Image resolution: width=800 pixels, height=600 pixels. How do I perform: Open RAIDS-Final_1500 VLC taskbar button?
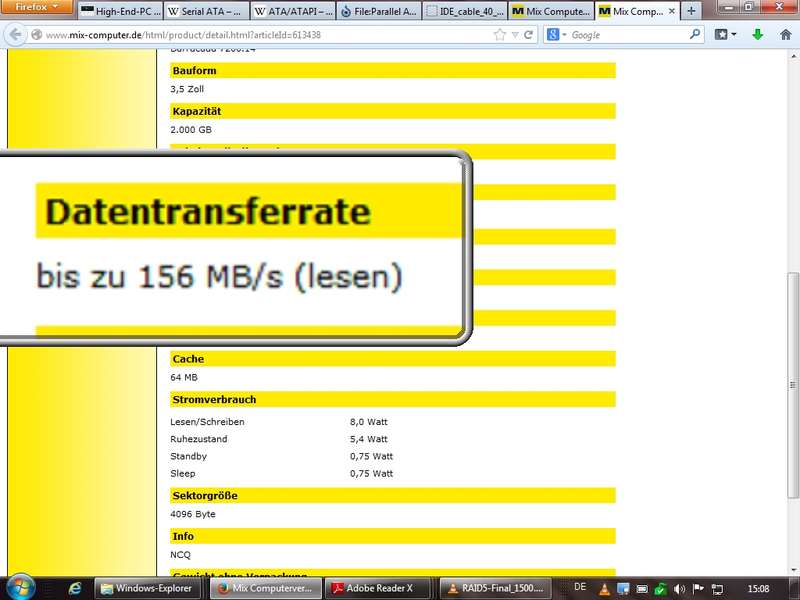click(x=496, y=588)
